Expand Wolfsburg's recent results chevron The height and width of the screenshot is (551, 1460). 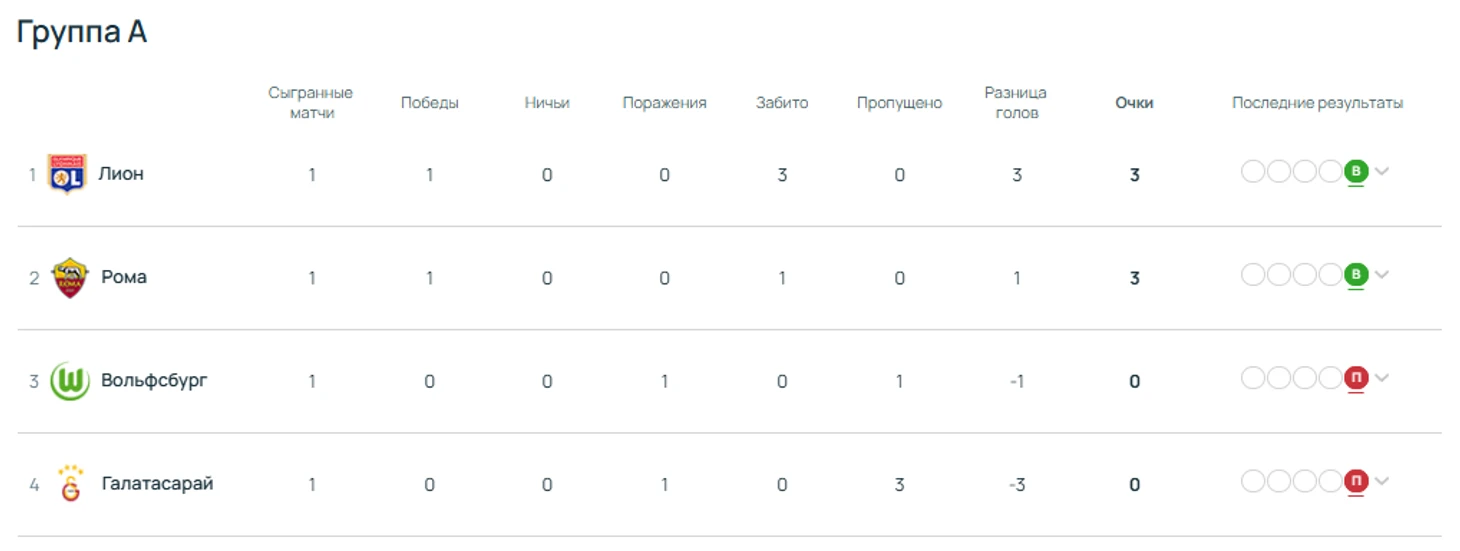point(1382,378)
